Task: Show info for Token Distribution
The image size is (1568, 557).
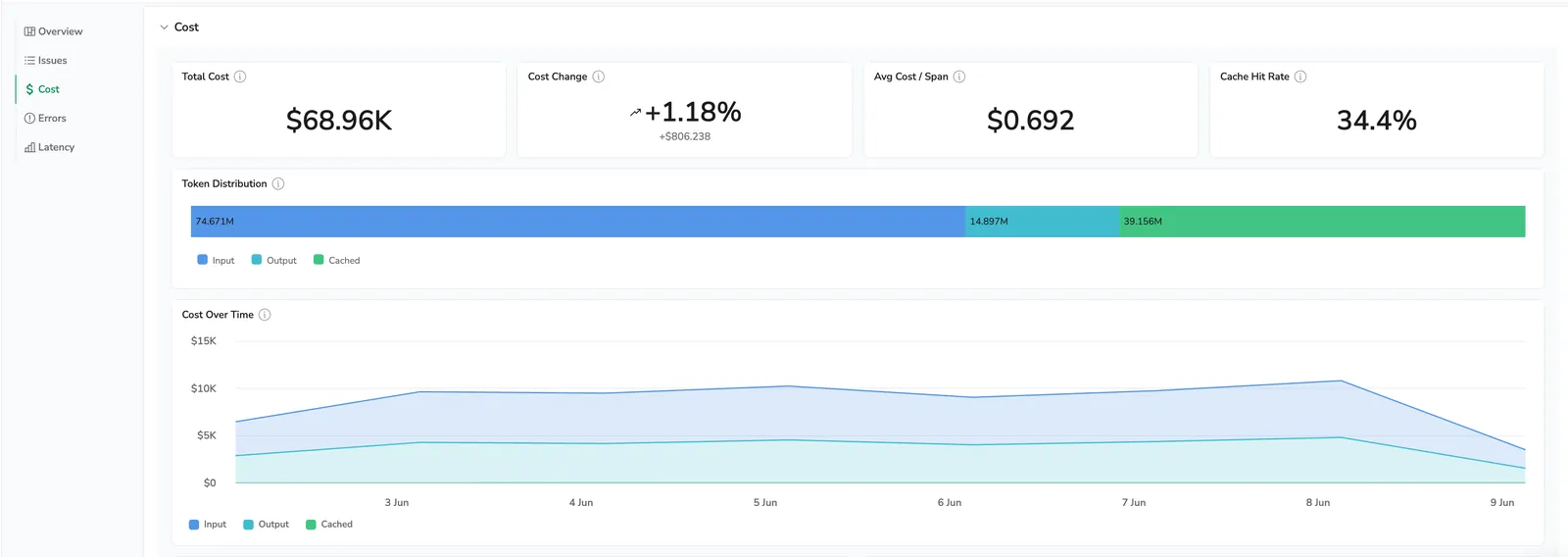Action: (x=278, y=184)
